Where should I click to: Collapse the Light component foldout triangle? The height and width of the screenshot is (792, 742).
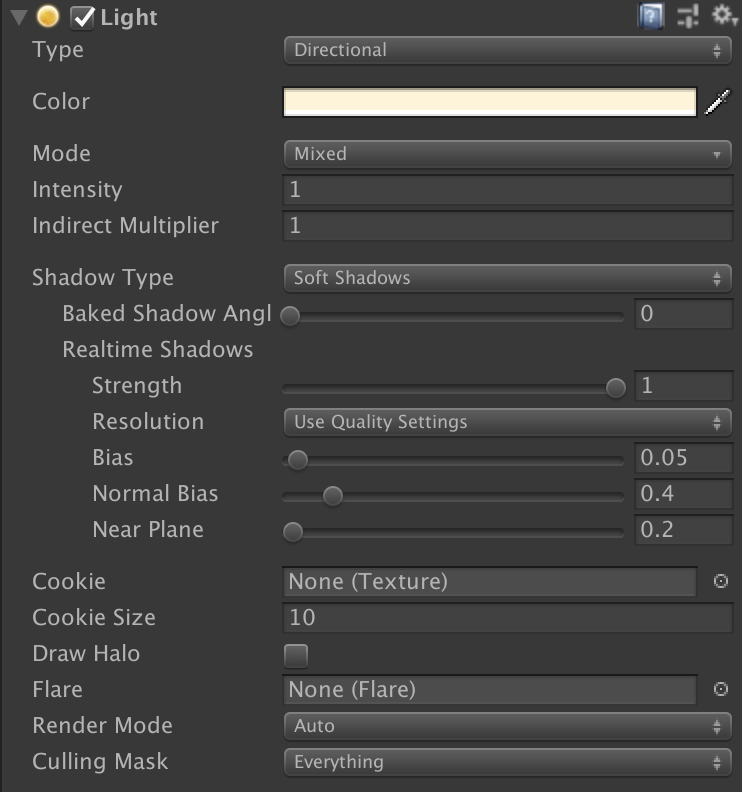(19, 18)
